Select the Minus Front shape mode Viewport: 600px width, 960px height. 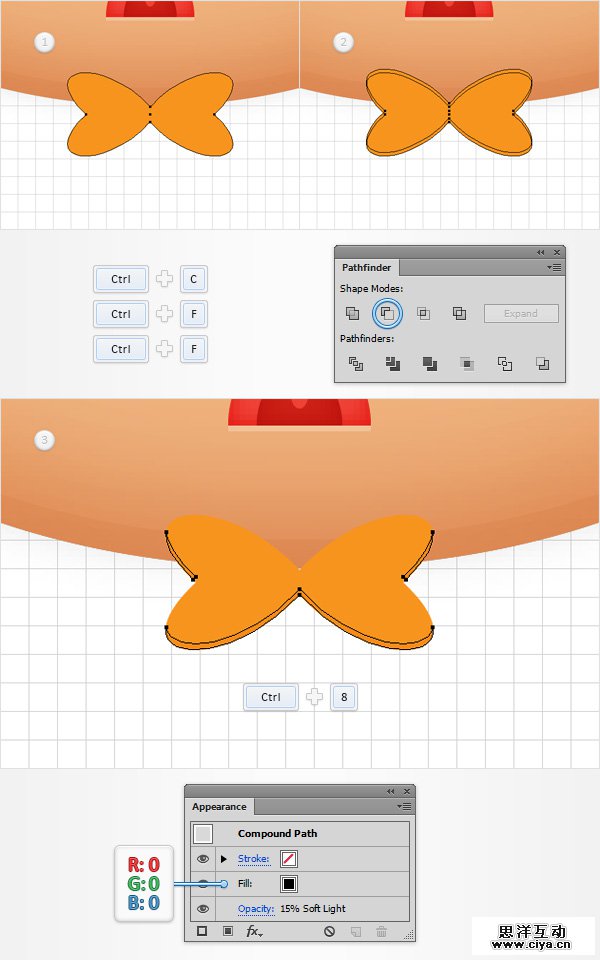click(387, 313)
